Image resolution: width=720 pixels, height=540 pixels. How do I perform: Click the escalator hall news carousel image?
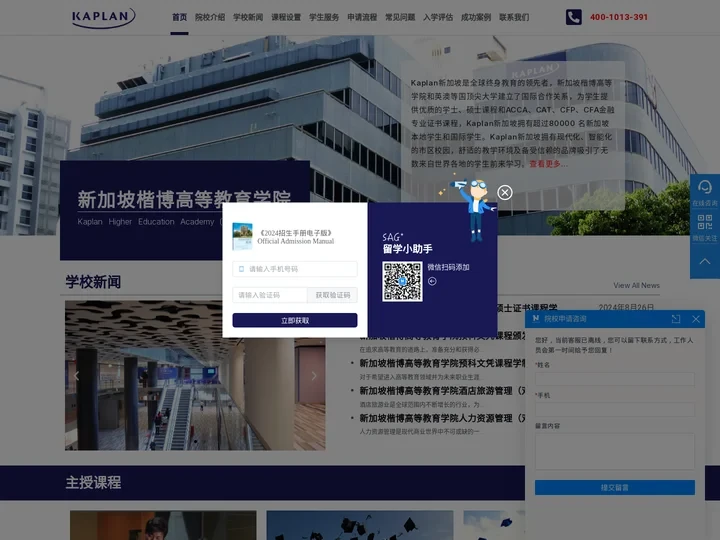click(195, 376)
